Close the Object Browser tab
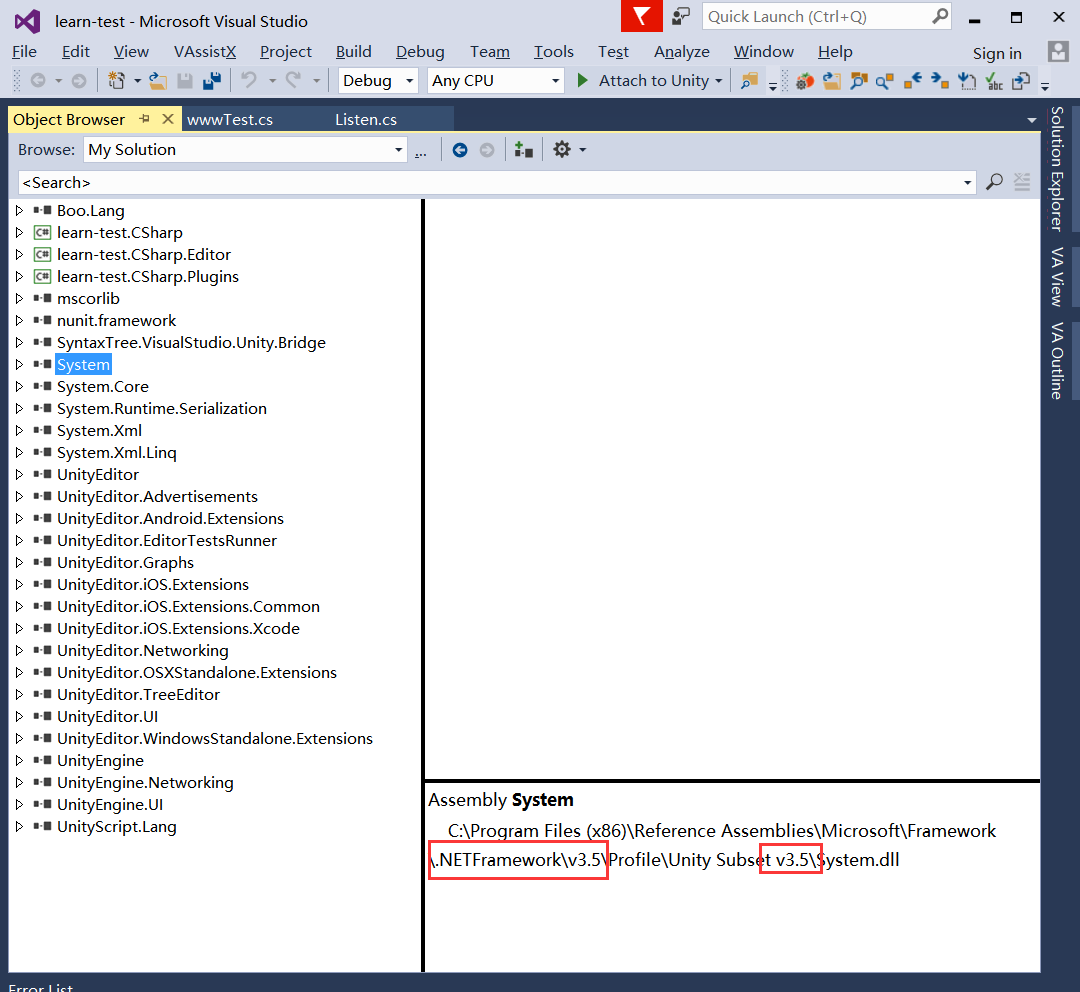1080x992 pixels. pyautogui.click(x=167, y=119)
